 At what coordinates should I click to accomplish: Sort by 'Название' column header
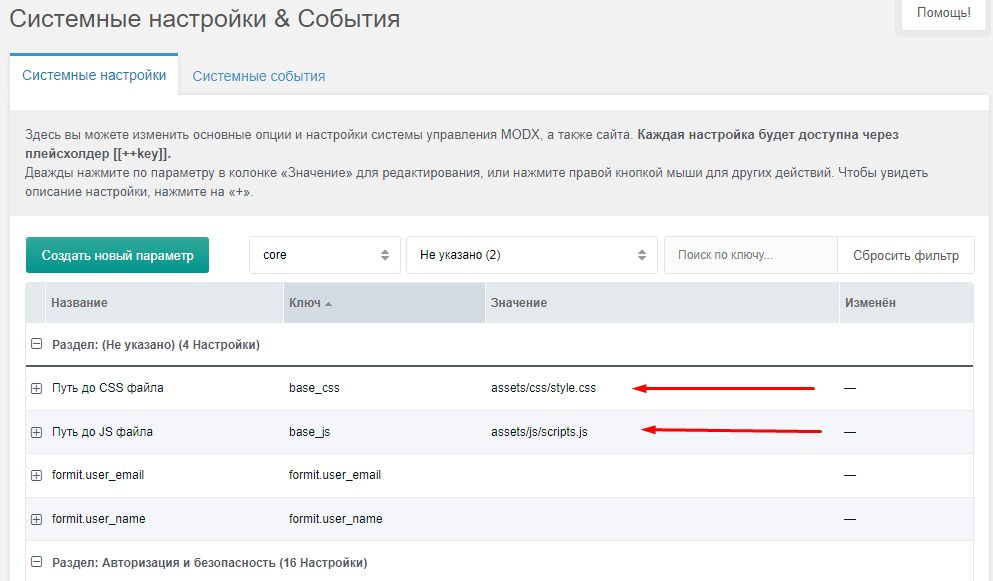tap(165, 303)
